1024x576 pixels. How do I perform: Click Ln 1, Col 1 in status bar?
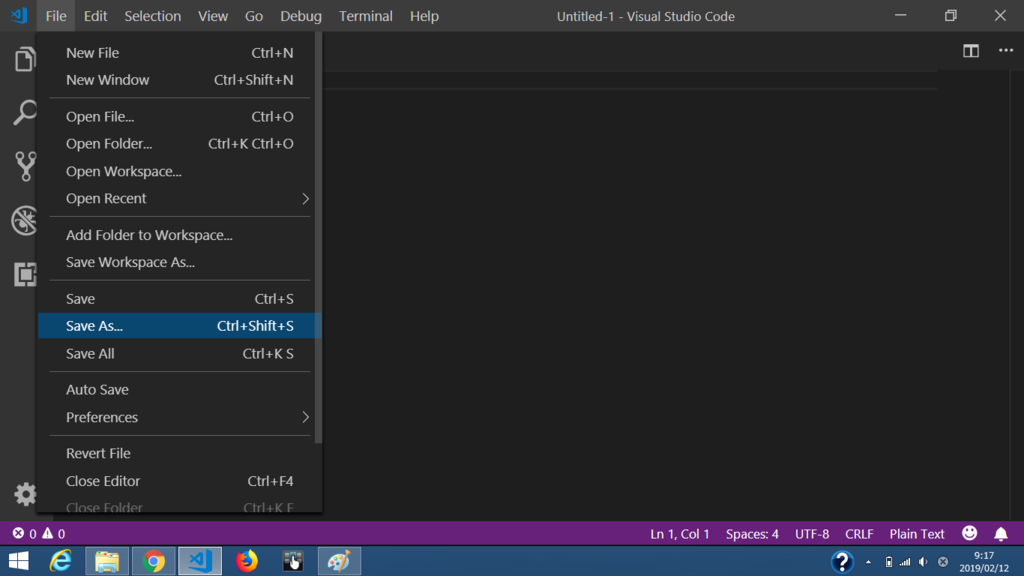(x=679, y=534)
